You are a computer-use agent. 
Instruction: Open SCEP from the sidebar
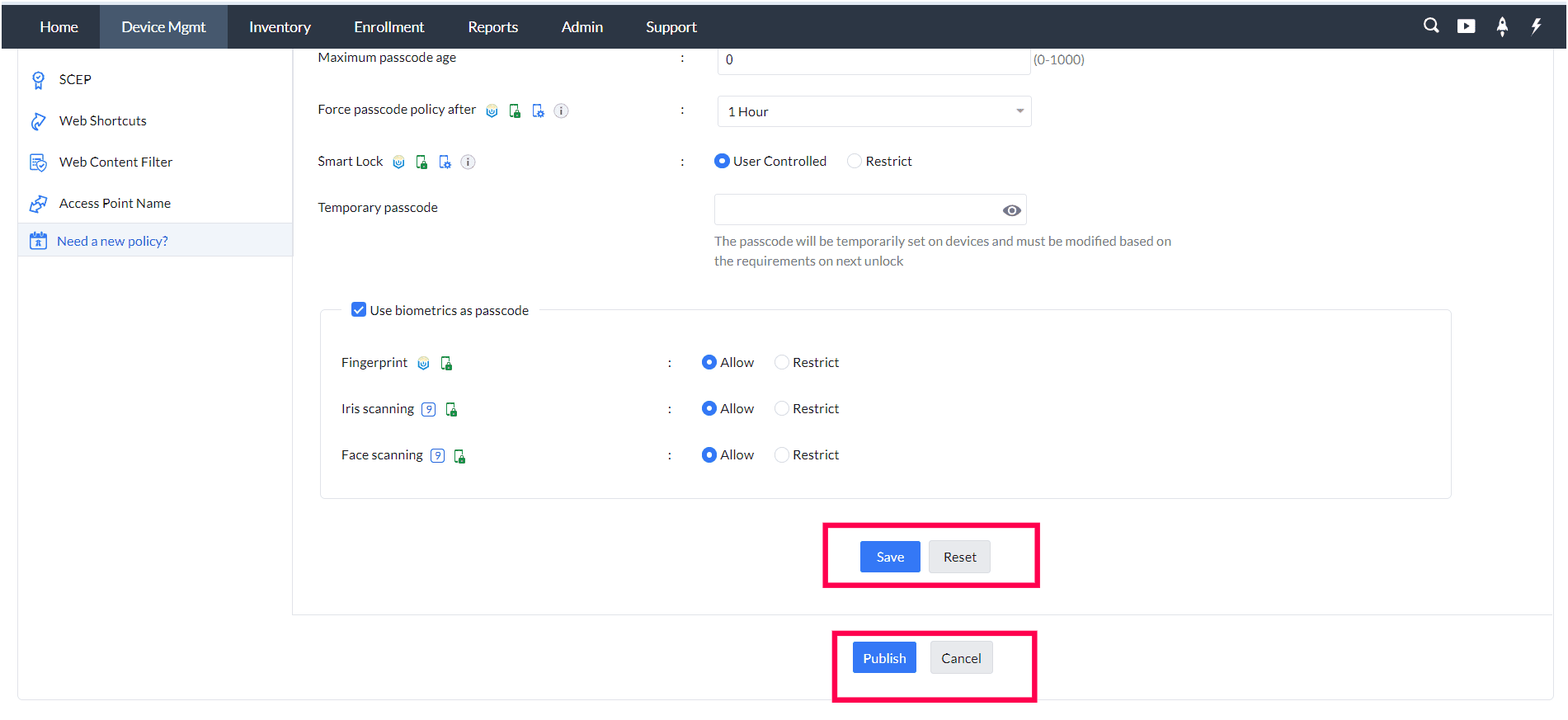tap(75, 79)
